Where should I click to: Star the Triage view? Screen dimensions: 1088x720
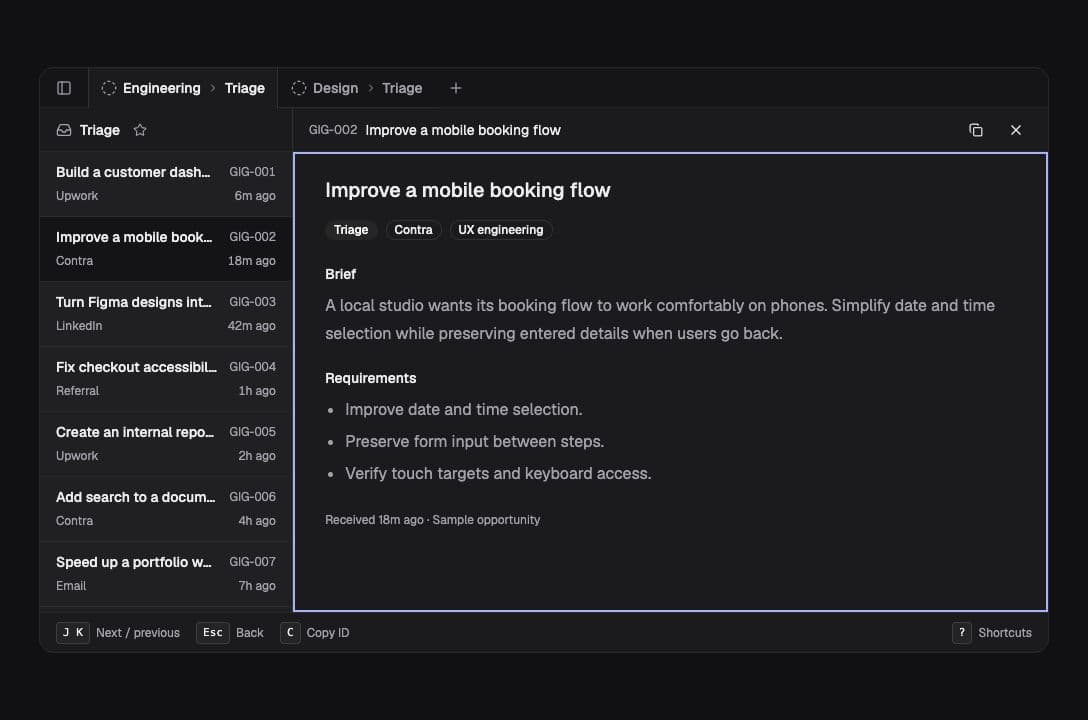[x=140, y=130]
